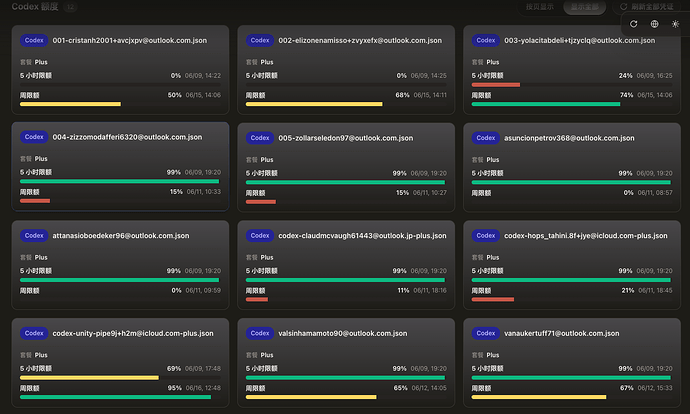Click Codex badge on 002-elizonenamisso card
Image resolution: width=690 pixels, height=414 pixels.
(x=260, y=40)
